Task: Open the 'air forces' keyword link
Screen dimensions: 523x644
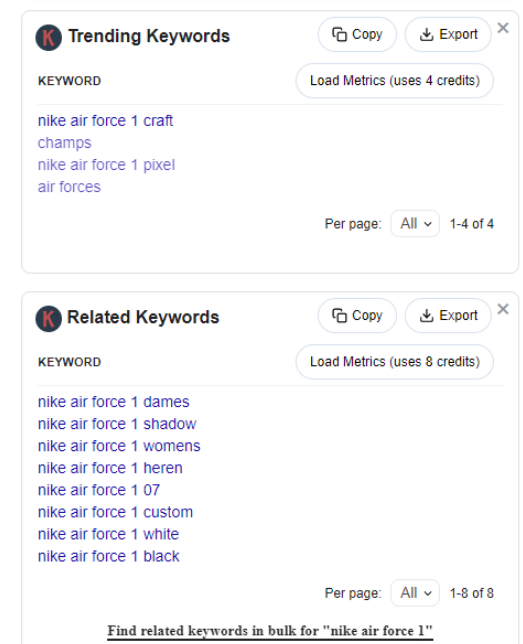Action: tap(69, 187)
